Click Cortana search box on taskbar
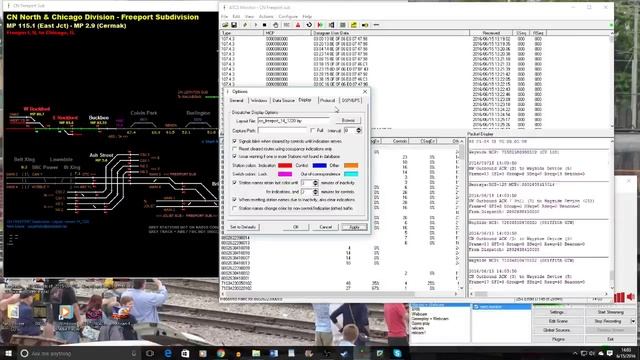The image size is (640, 360). 80,353
